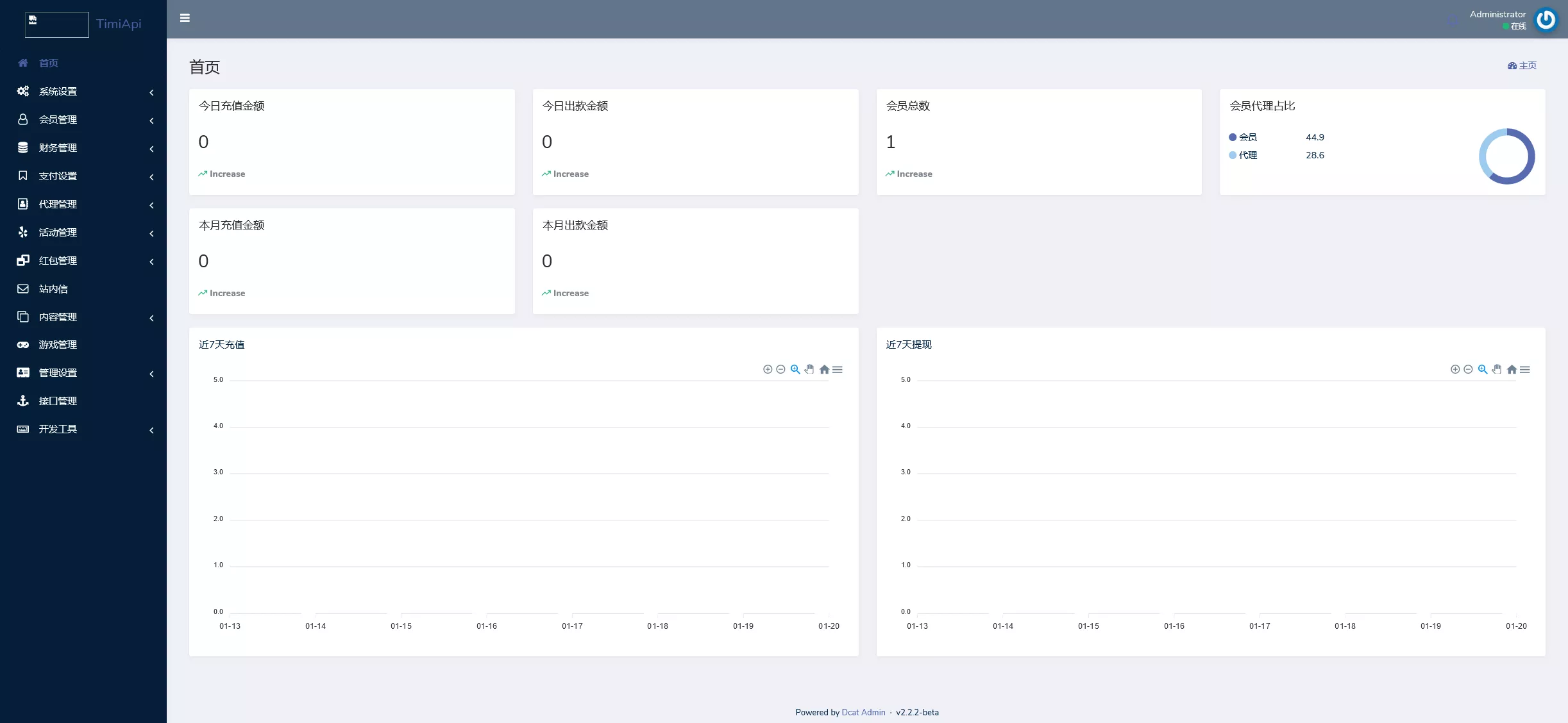Toggle 代理 legend series in donut chart
Screen dimensions: 1568x723
[x=1247, y=155]
